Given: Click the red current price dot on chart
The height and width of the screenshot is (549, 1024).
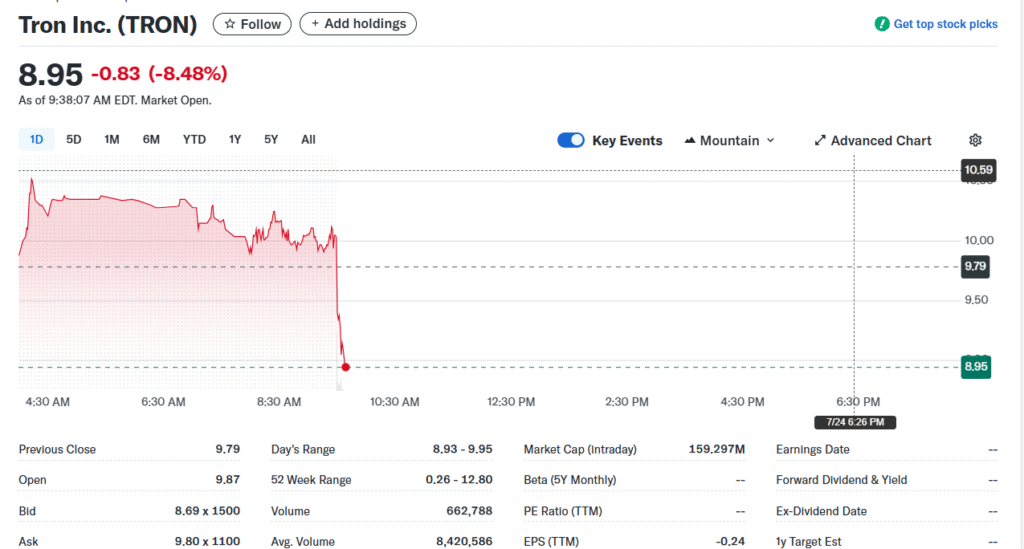Looking at the screenshot, I should coord(345,367).
